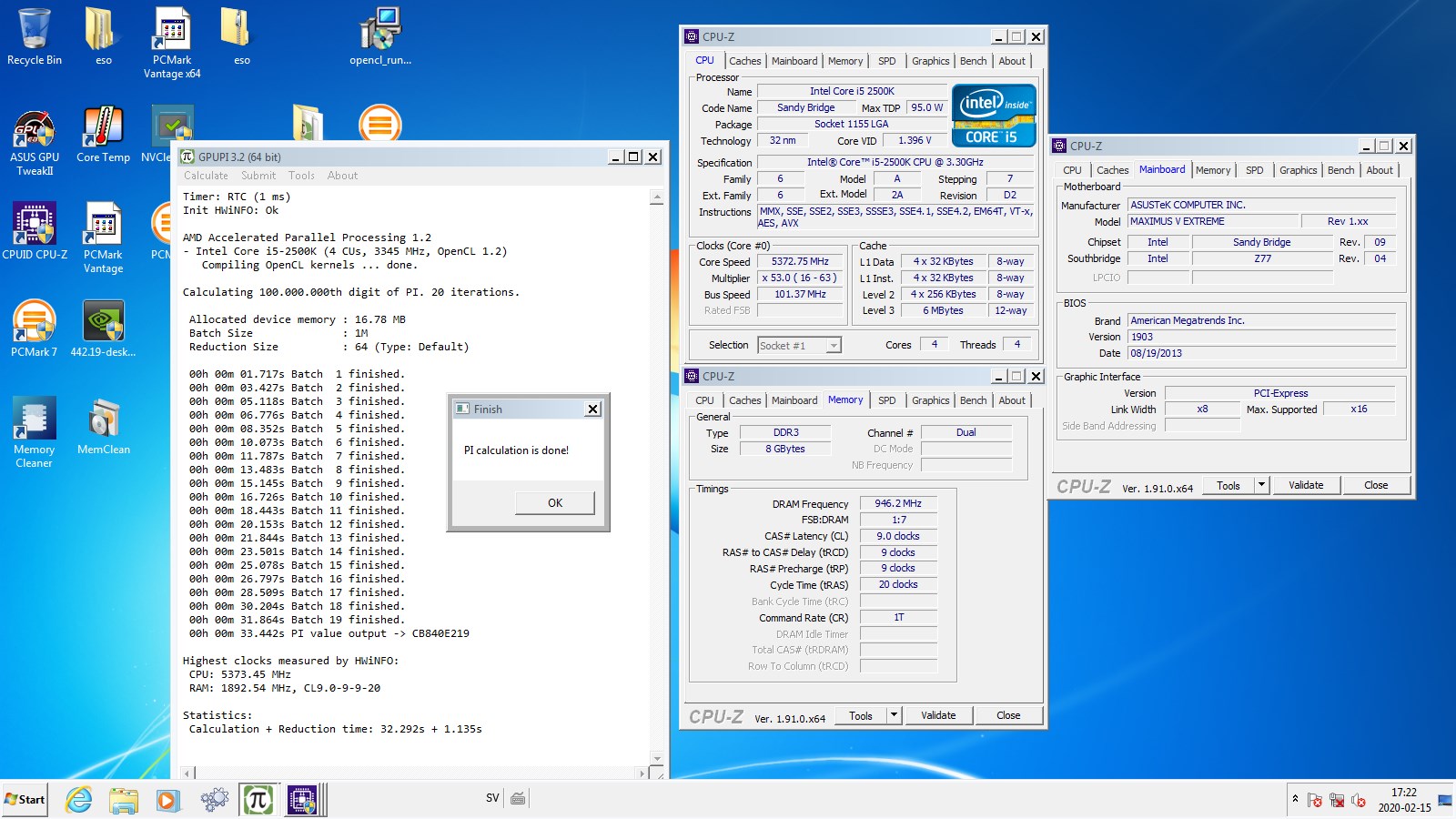
Task: Switch to Caches tab in top CPU-Z window
Action: pyautogui.click(x=744, y=61)
